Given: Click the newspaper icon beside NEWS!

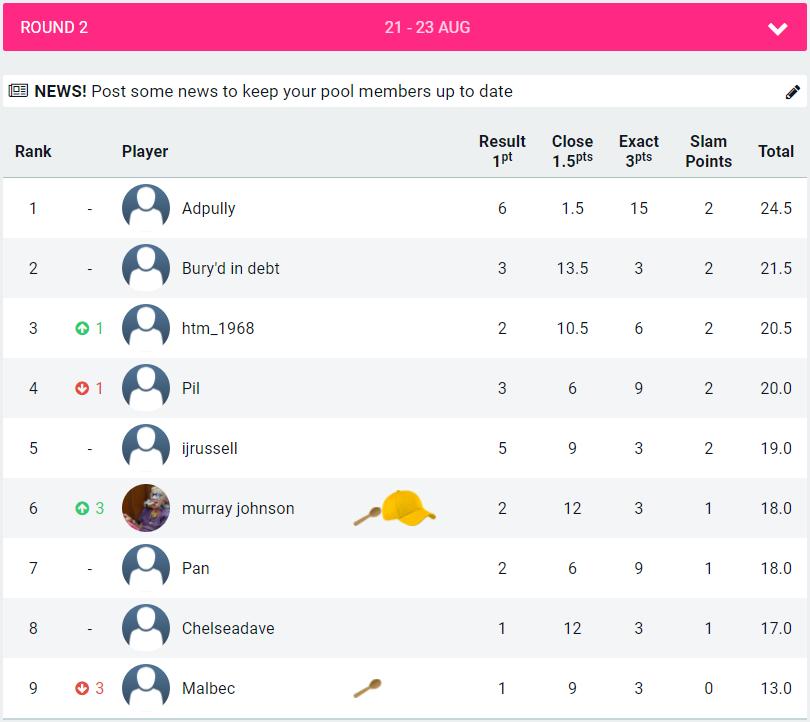Looking at the screenshot, I should click(18, 91).
